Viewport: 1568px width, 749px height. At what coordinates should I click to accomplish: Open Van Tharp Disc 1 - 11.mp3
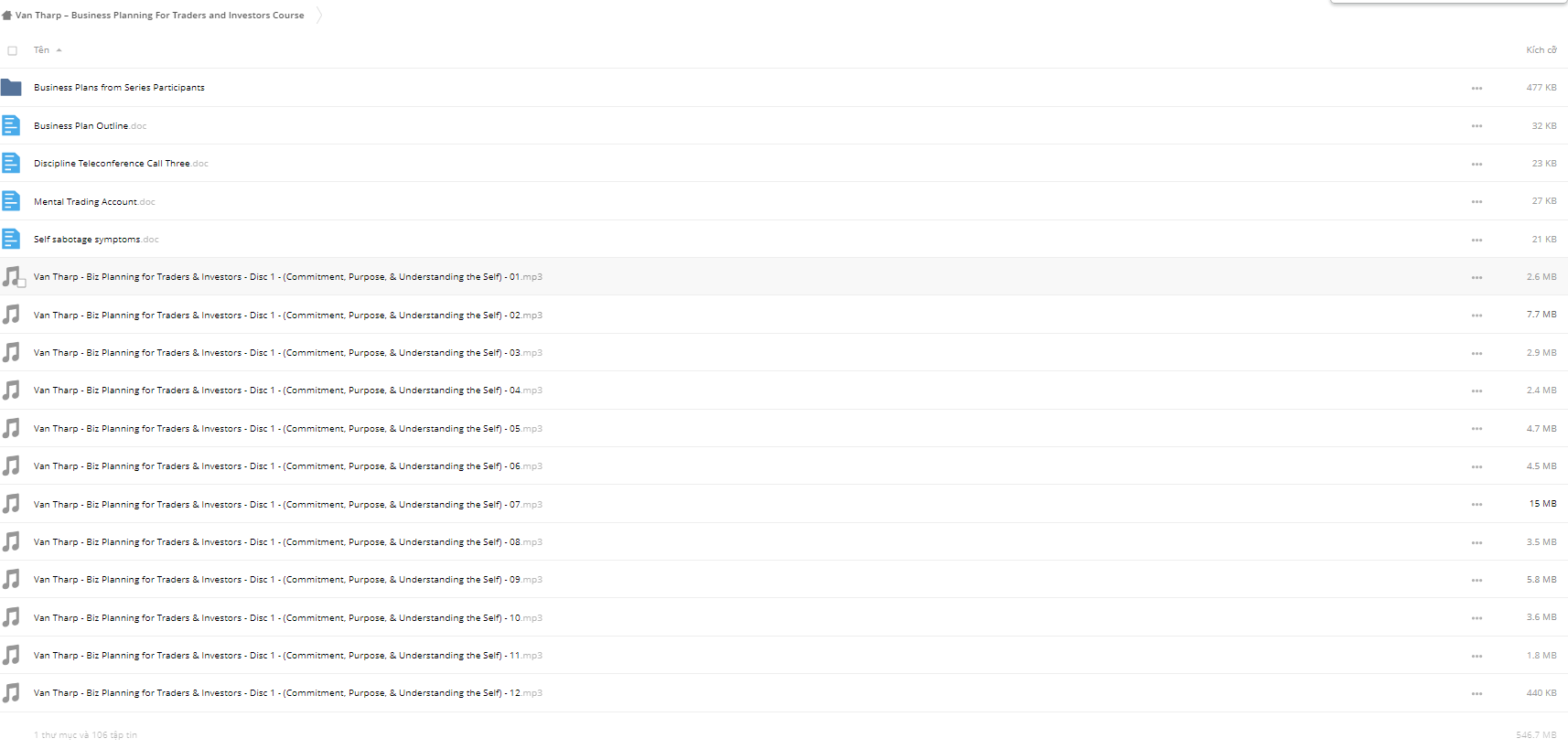[287, 656]
